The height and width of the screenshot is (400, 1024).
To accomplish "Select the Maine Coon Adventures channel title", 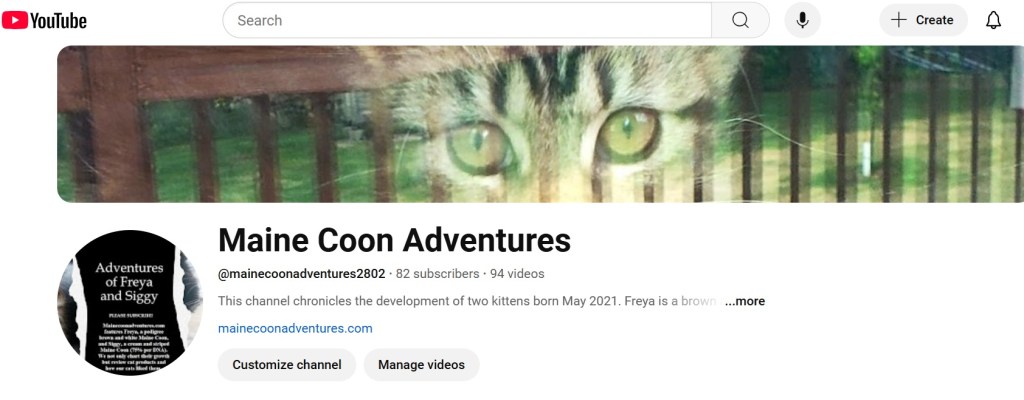I will click(x=394, y=240).
